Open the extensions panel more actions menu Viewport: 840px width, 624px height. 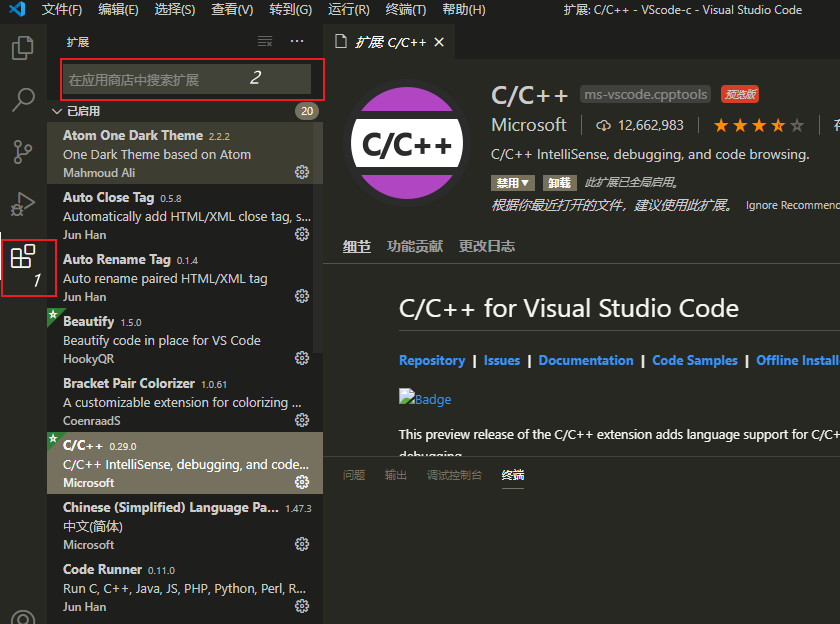coord(297,41)
